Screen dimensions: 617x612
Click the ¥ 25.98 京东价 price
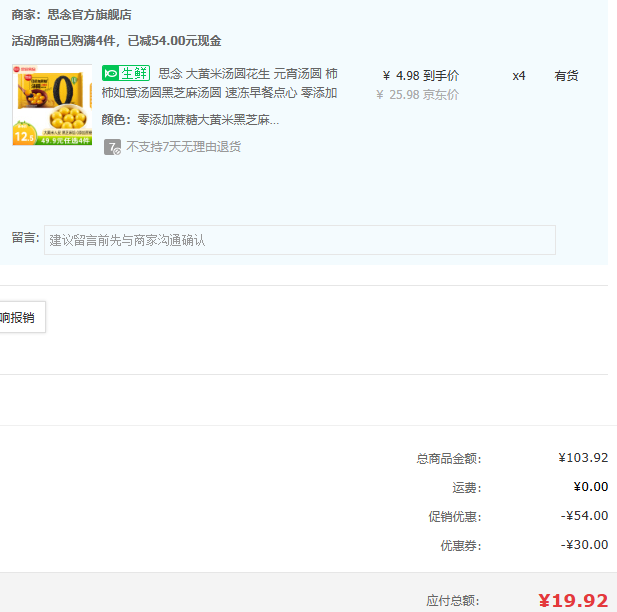417,94
